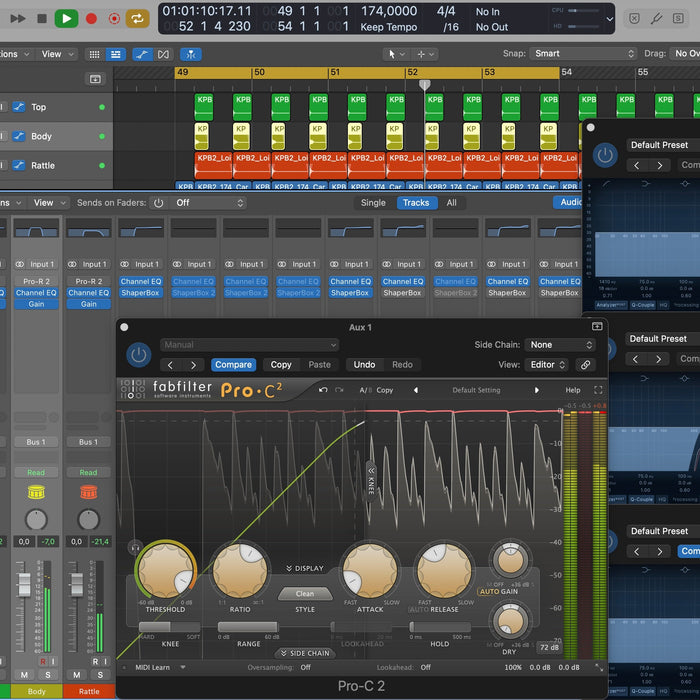Select the Tracks mixer tab

coord(416,203)
